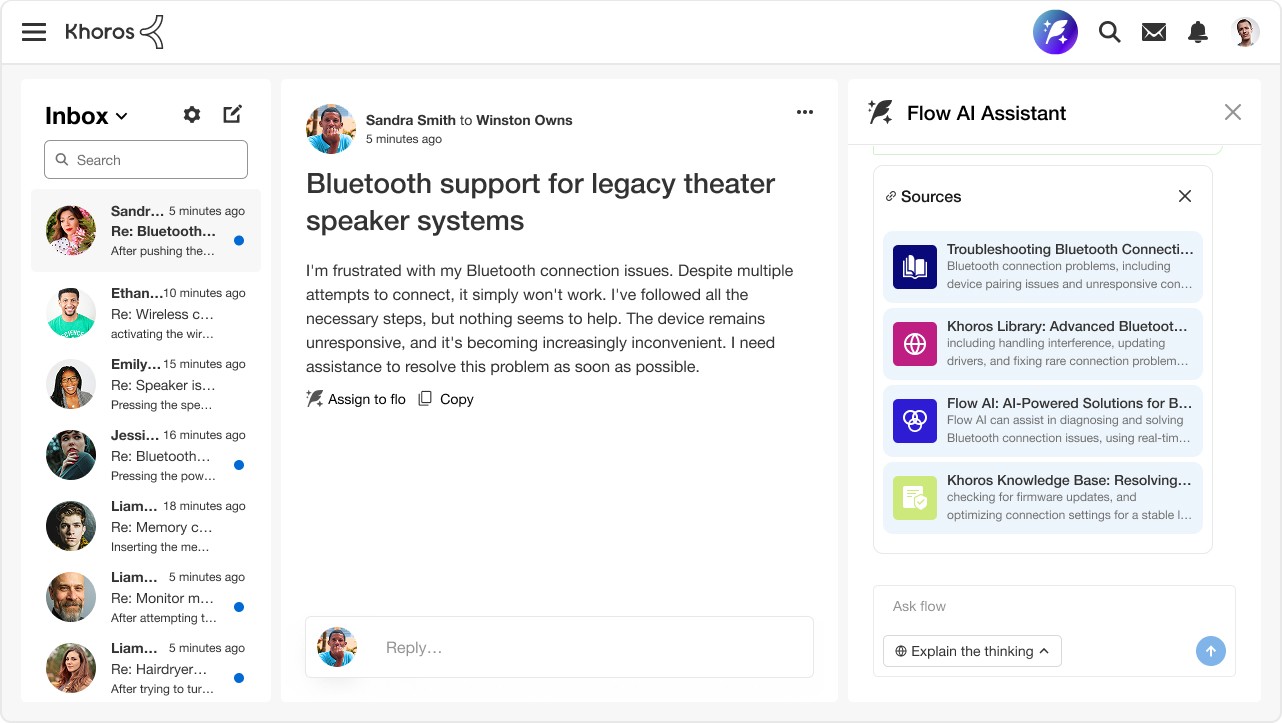Open search from the top bar magnifier

pyautogui.click(x=1109, y=32)
